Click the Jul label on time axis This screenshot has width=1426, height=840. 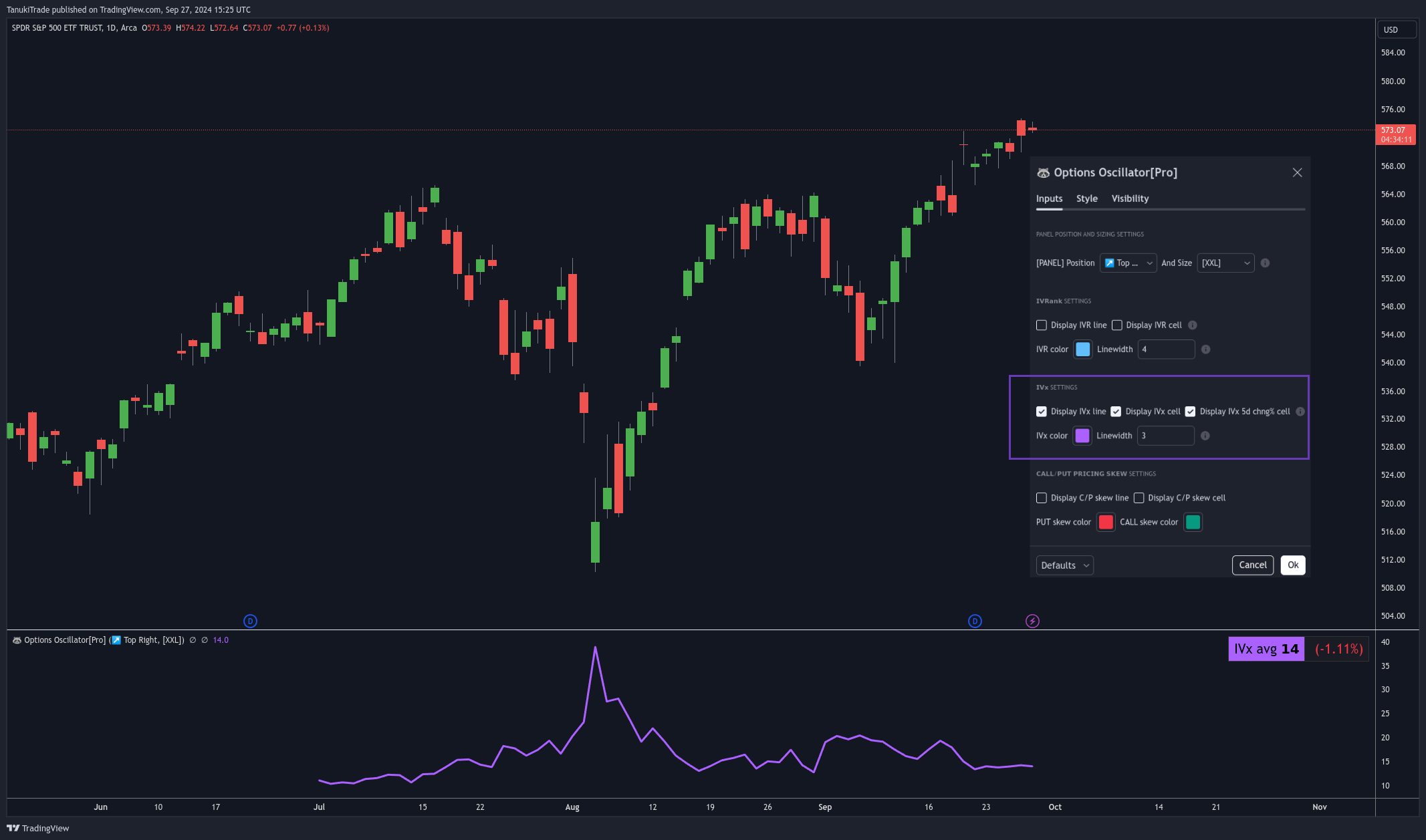(x=320, y=807)
